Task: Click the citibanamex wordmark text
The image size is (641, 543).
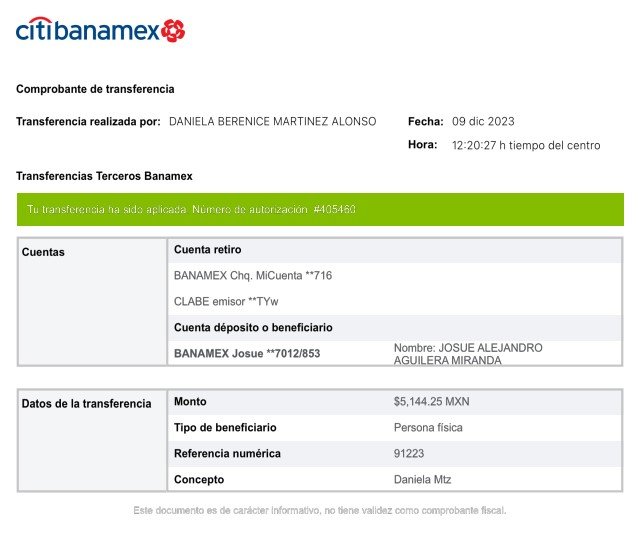Action: [87, 29]
